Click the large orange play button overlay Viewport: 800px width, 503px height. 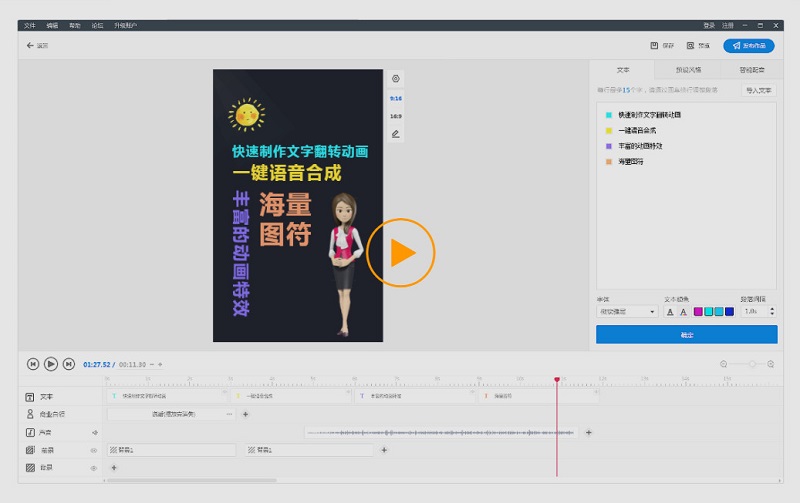click(x=401, y=253)
